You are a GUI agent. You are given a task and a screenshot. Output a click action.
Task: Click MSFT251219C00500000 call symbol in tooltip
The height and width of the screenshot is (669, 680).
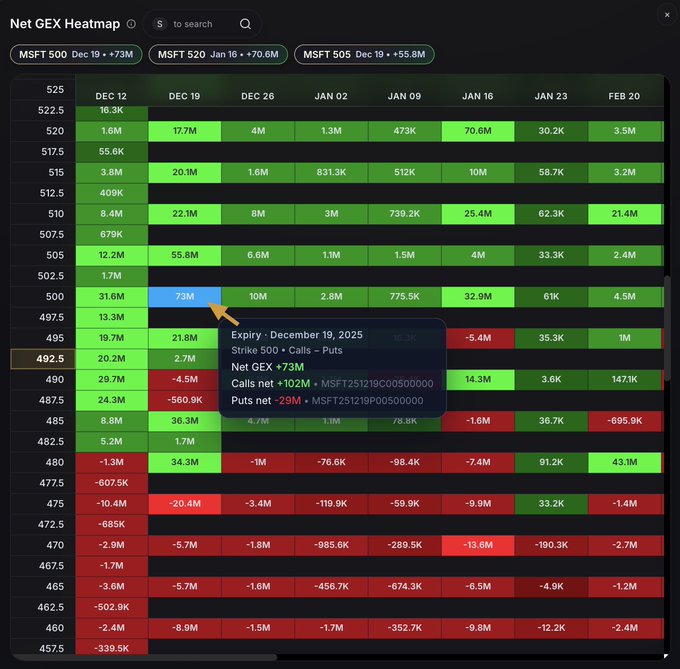(x=377, y=384)
